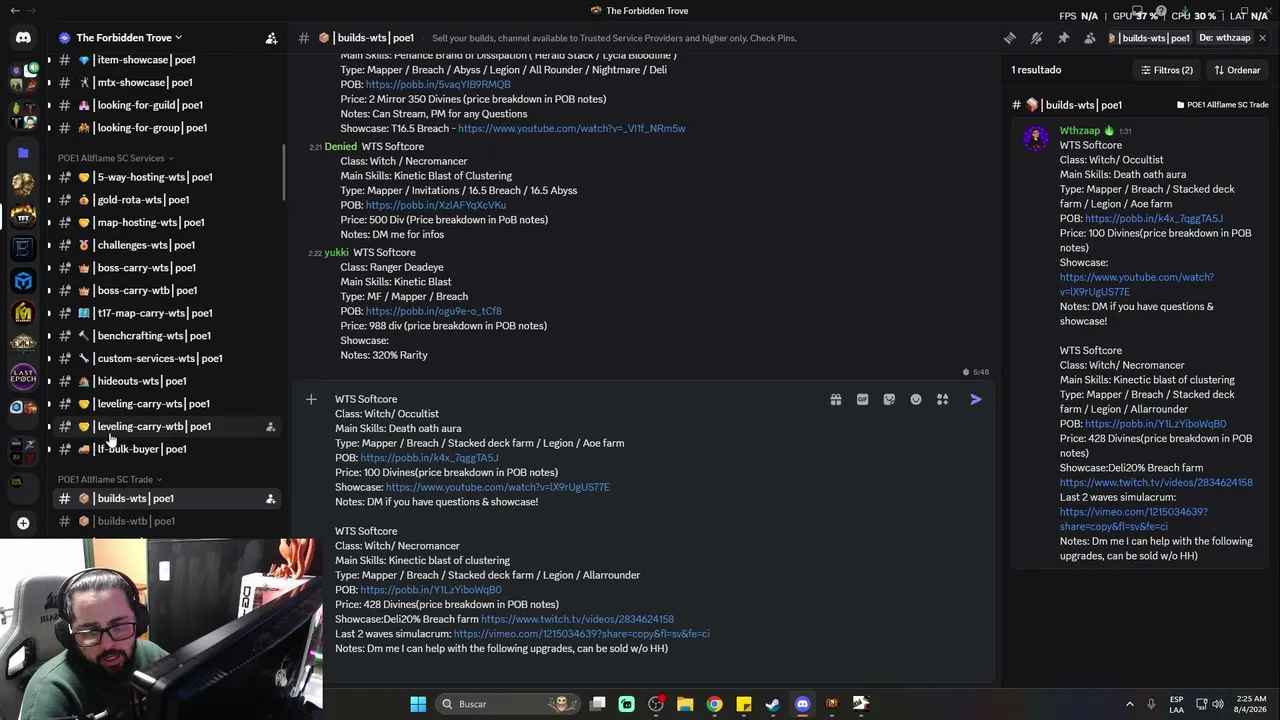This screenshot has height=720, width=1280.
Task: Open Wthzaap's twitch.tv video link
Action: (x=1156, y=483)
